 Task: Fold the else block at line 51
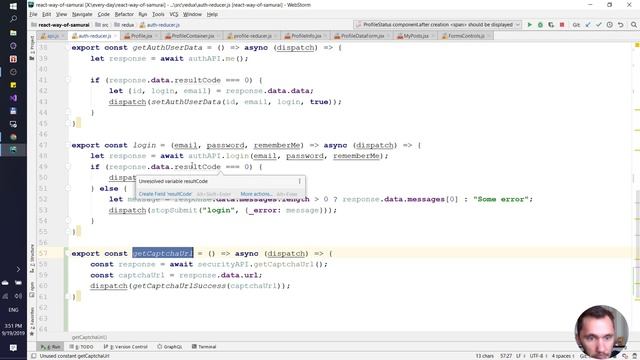[x=68, y=188]
